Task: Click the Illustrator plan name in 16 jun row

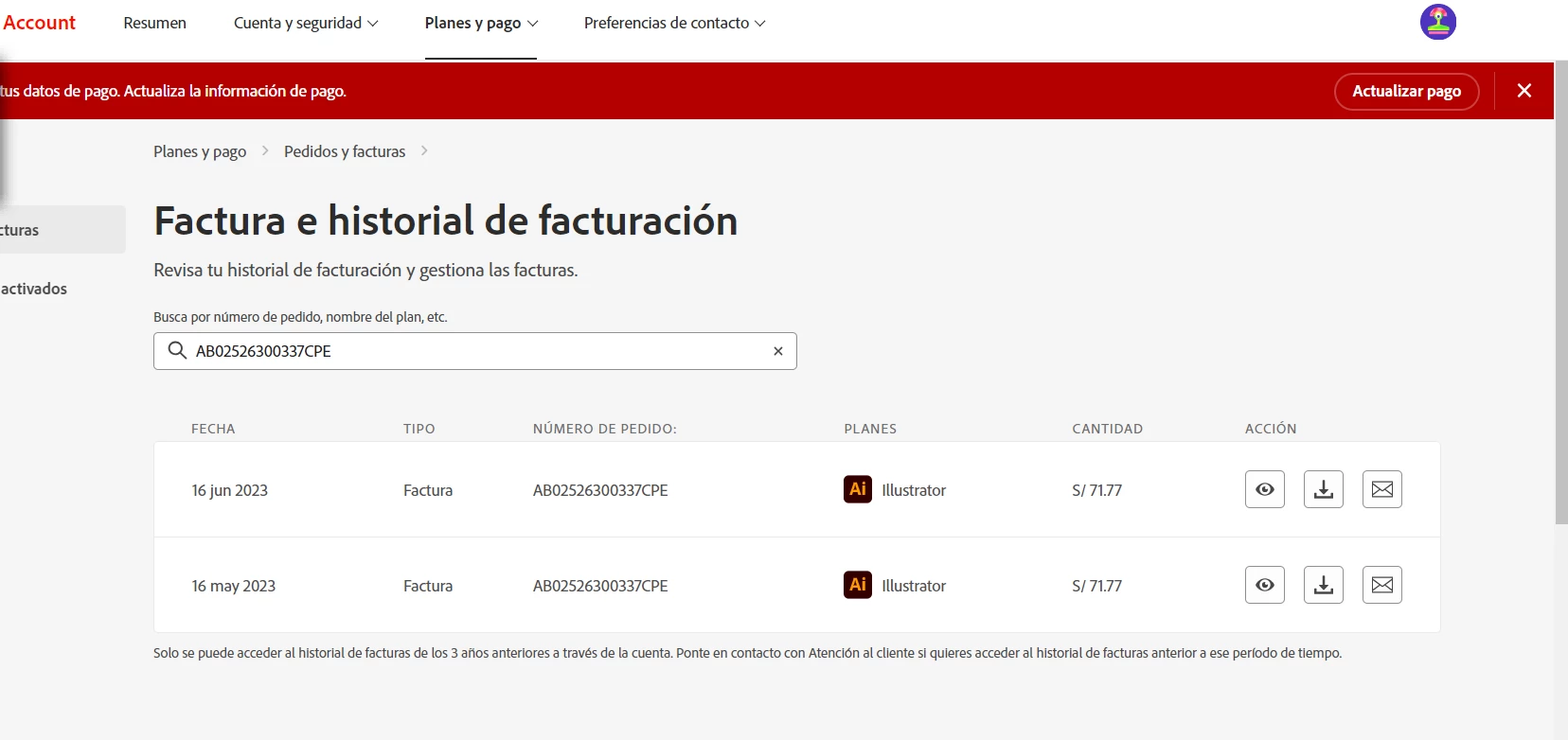Action: pyautogui.click(x=914, y=490)
